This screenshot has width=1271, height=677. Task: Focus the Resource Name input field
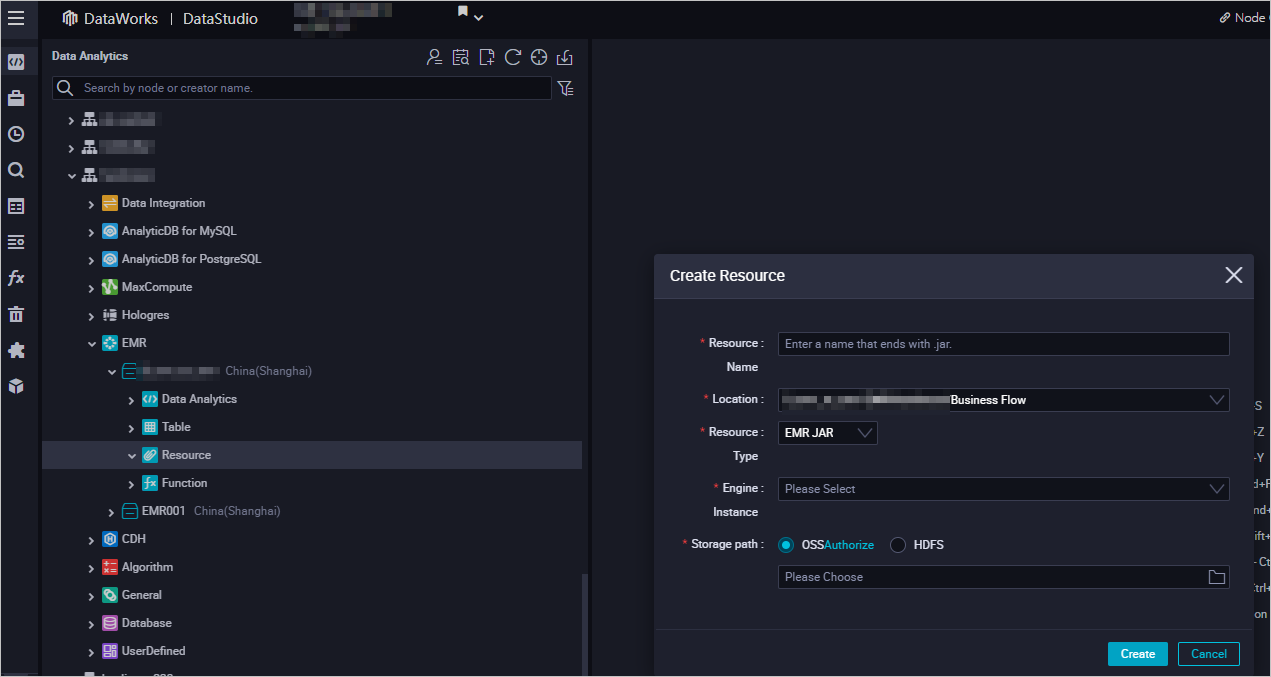tap(1003, 344)
